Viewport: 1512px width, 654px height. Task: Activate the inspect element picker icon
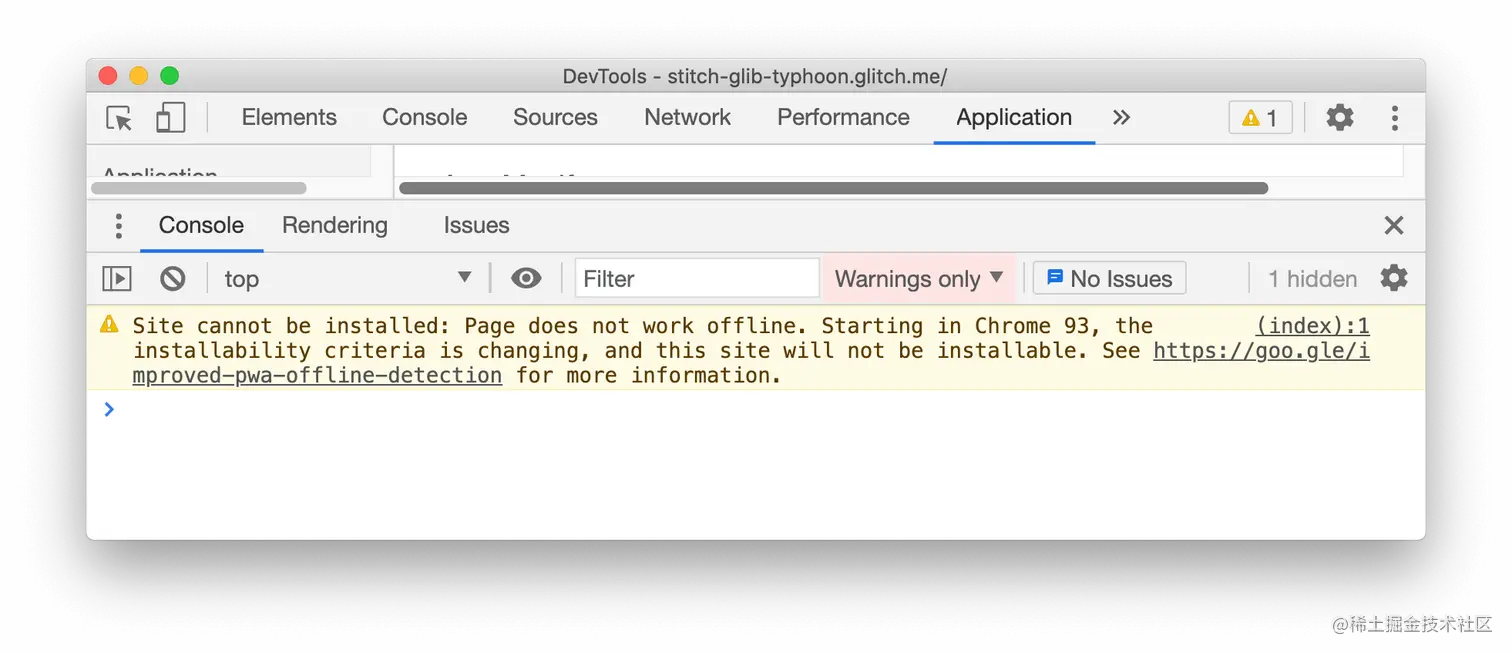coord(119,118)
